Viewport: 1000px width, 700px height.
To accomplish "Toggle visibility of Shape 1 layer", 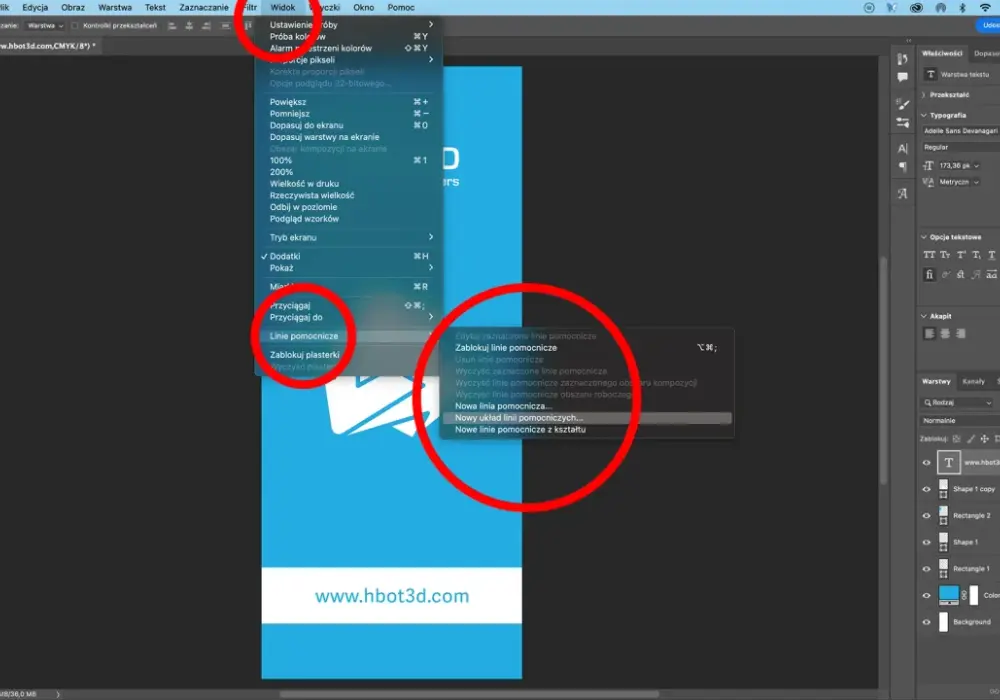I will [x=927, y=543].
